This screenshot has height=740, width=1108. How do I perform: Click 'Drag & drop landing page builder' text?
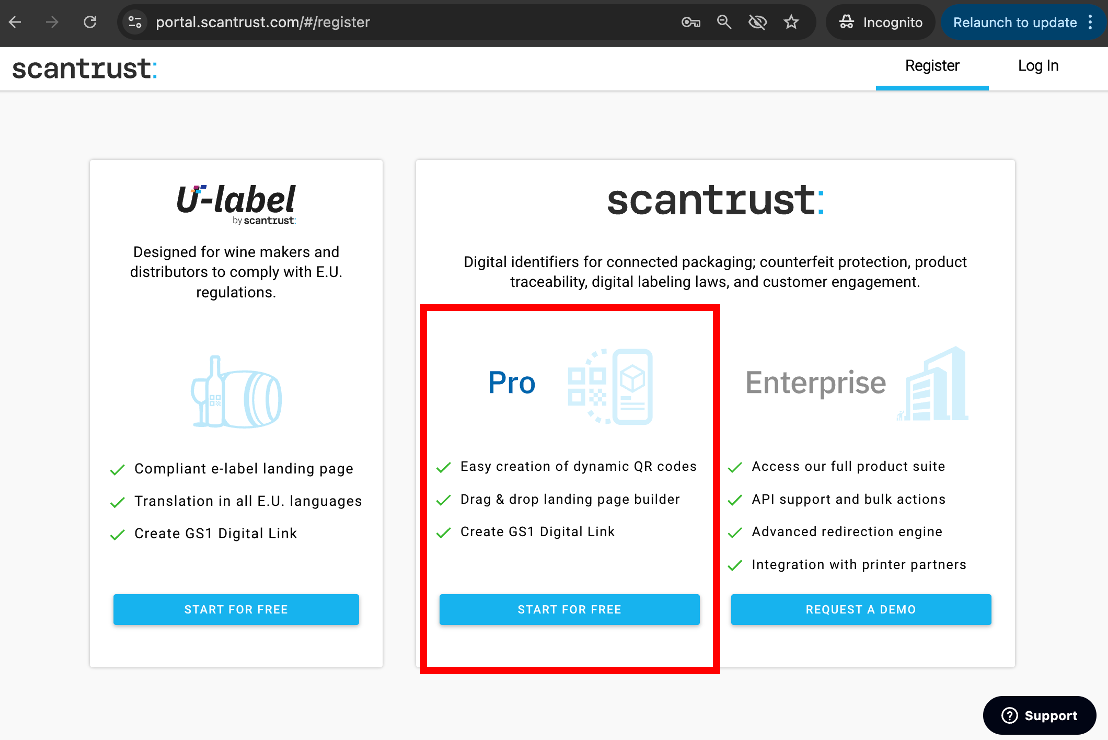pyautogui.click(x=570, y=499)
